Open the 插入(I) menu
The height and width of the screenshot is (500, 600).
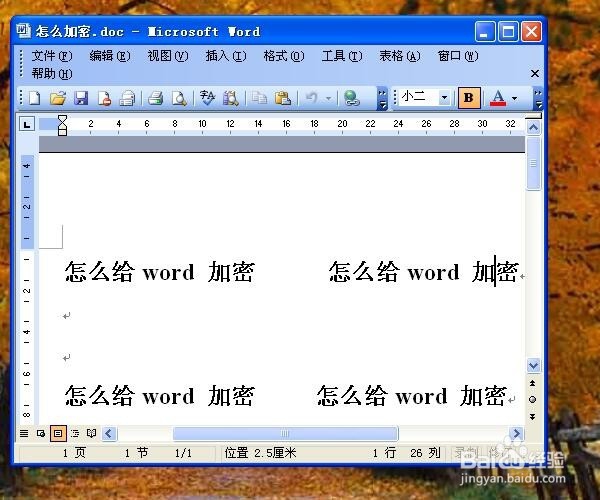coord(226,56)
